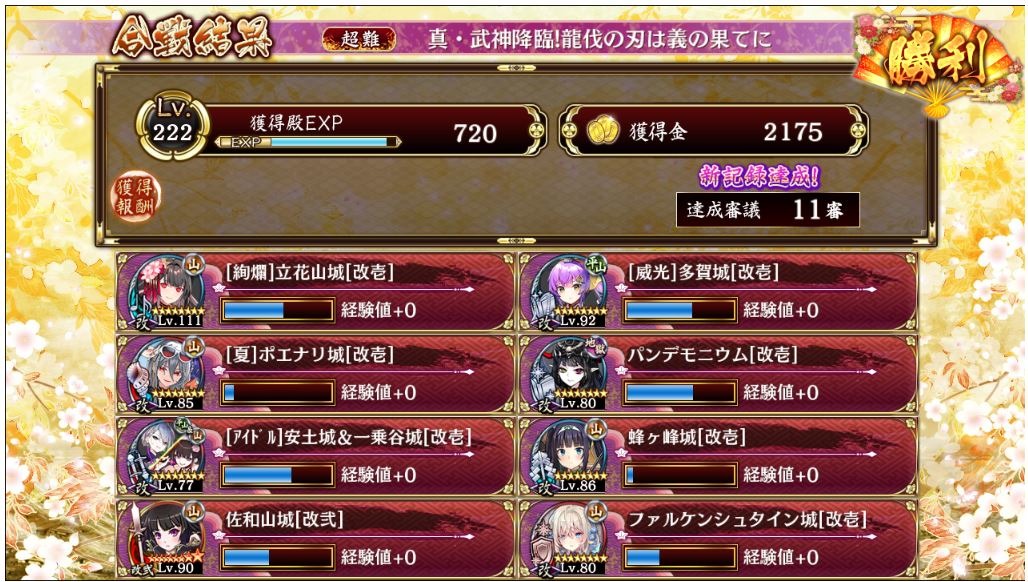This screenshot has height=582, width=1028.
Task: Click the 超難 difficulty badge
Action: [359, 39]
